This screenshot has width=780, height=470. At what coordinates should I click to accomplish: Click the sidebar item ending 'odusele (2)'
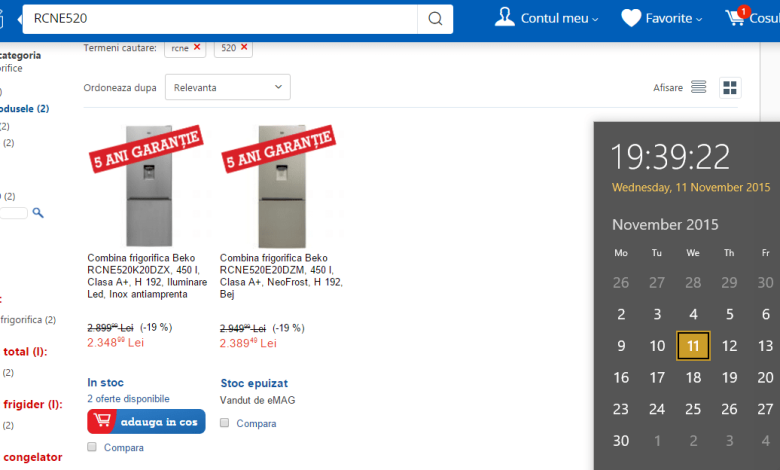point(24,108)
